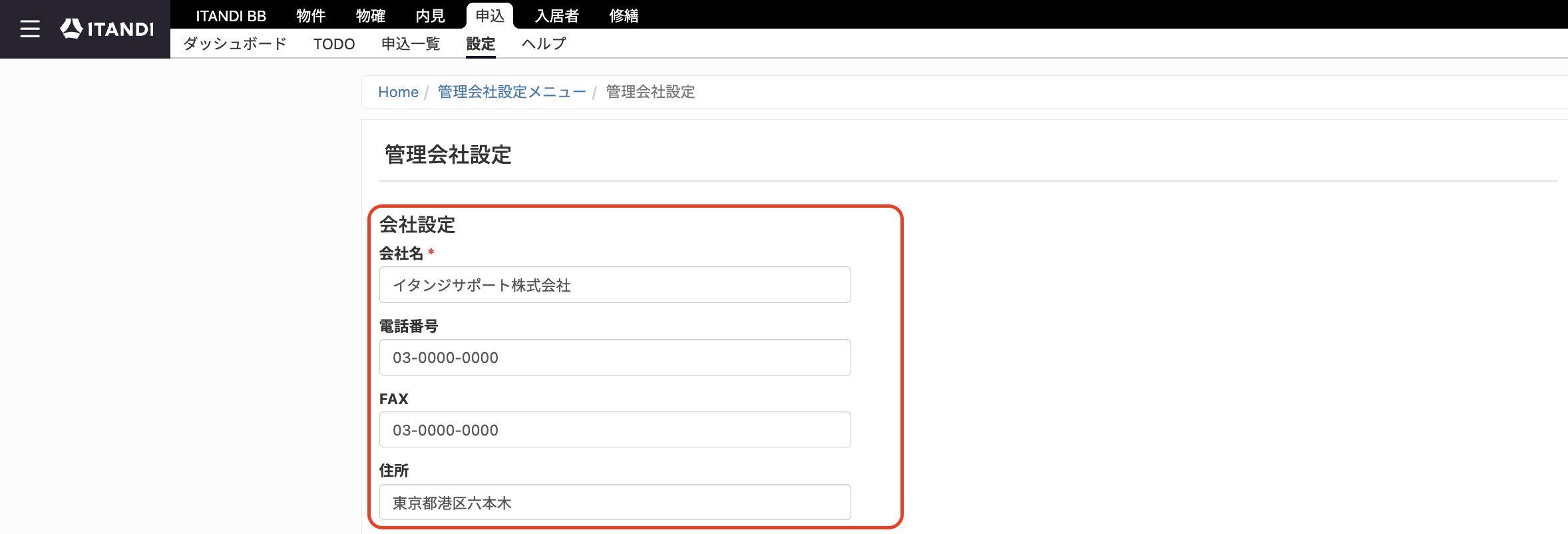Open the ITANDI BB tab
This screenshot has height=534, width=1568.
(231, 16)
